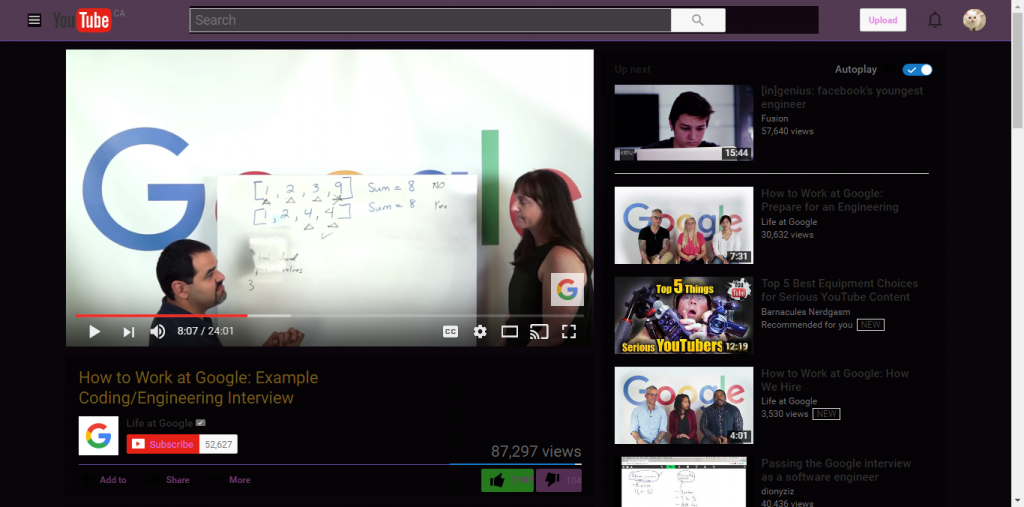Viewport: 1024px width, 507px height.
Task: Open How We Hire video thumbnail
Action: coord(684,405)
